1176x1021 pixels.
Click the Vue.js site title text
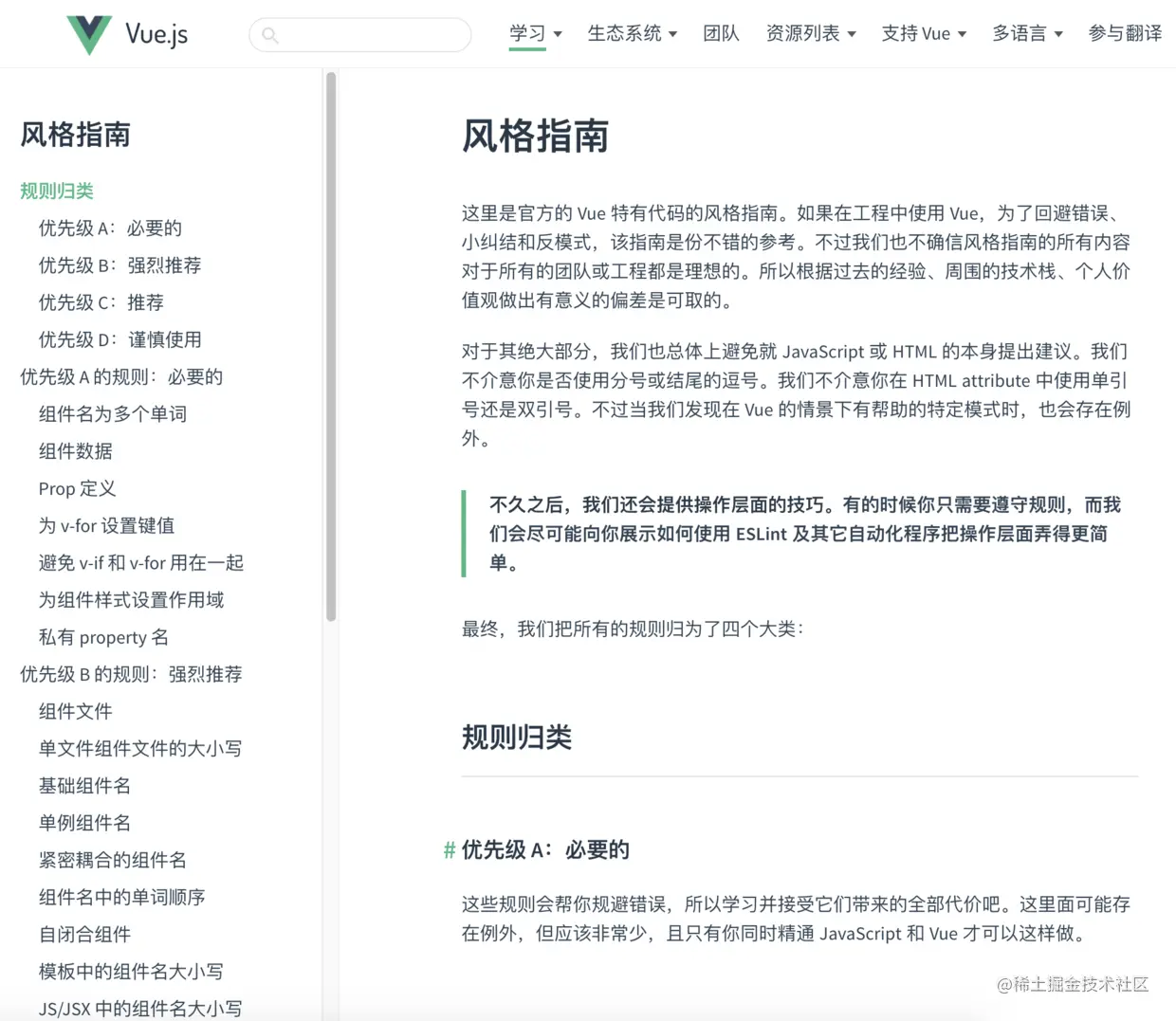tap(156, 35)
